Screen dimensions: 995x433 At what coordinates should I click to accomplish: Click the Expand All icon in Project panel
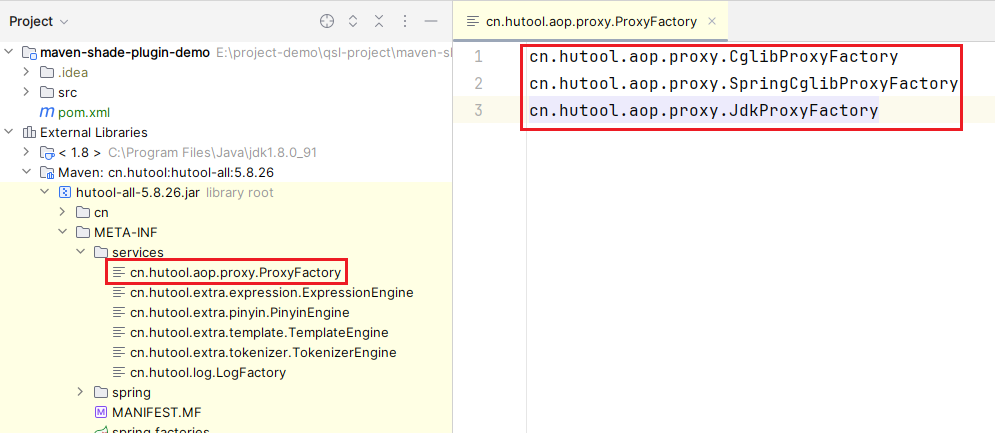click(353, 21)
